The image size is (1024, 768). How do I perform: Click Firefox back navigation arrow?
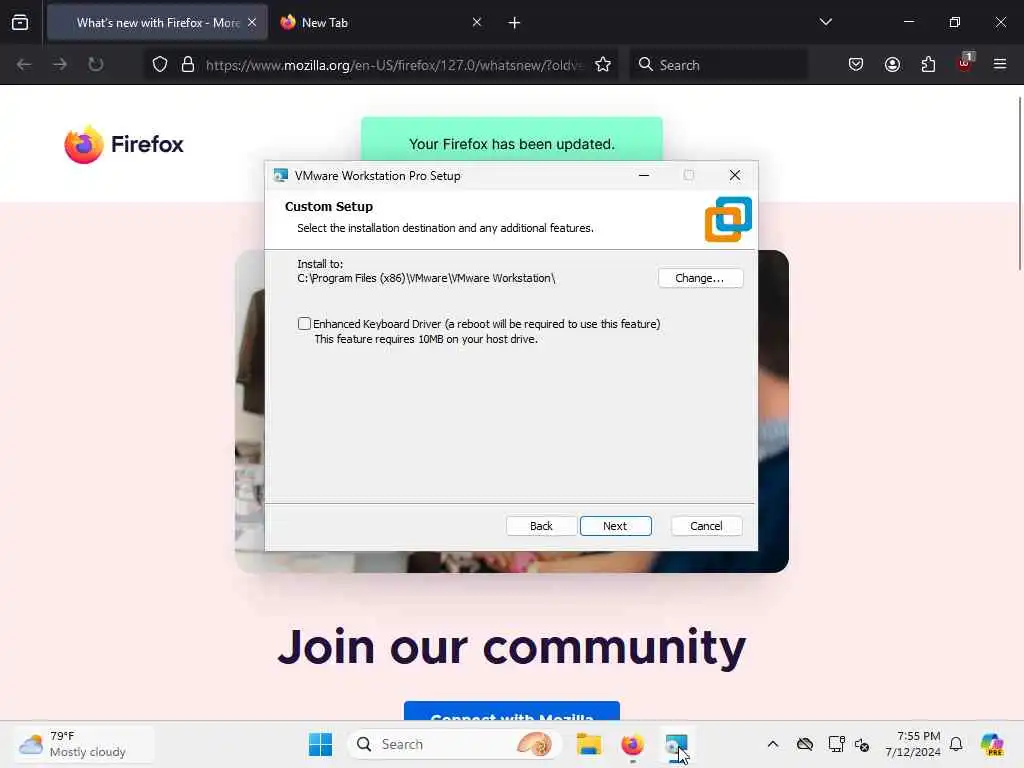[24, 65]
